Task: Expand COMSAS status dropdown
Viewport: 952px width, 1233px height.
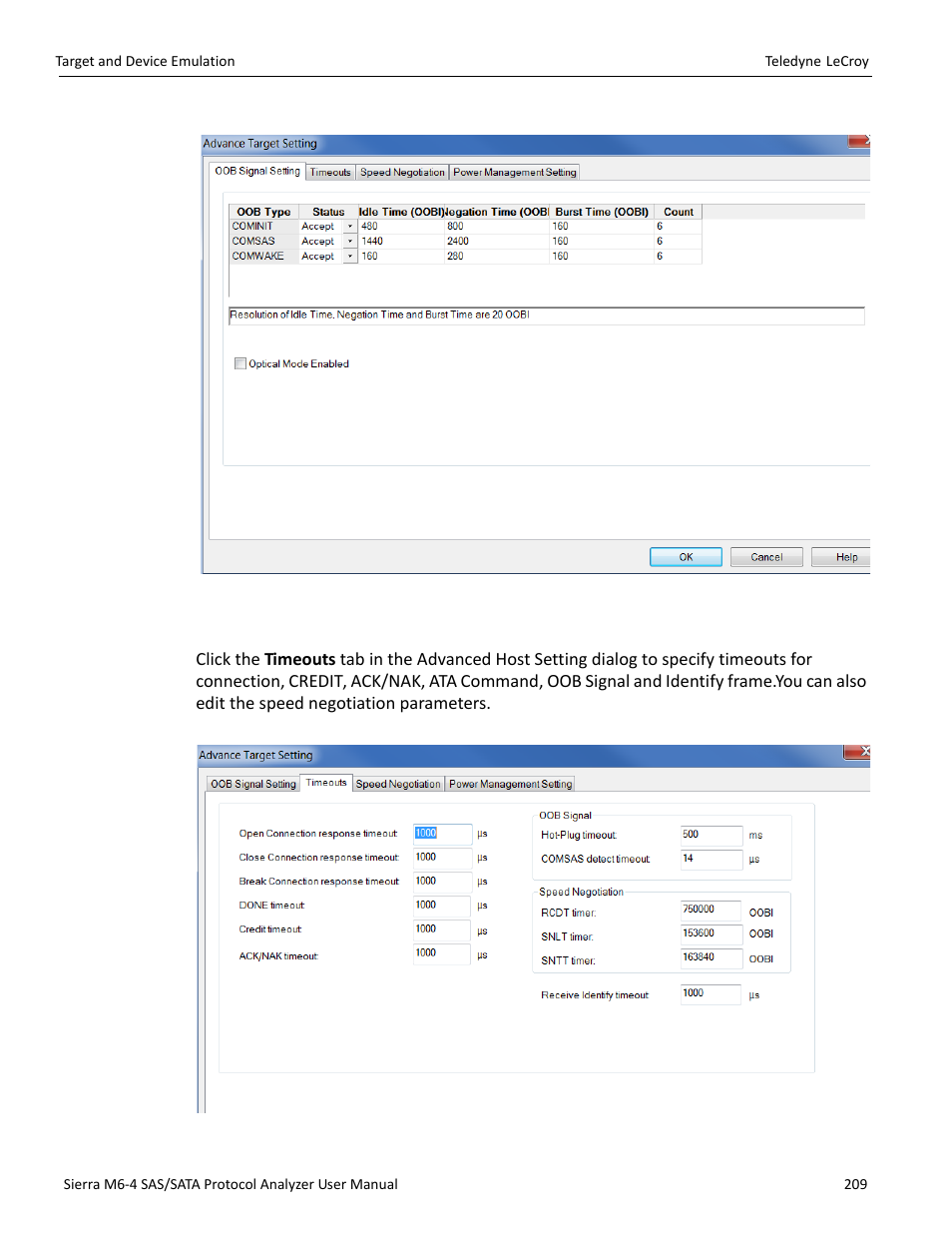Action: click(350, 242)
